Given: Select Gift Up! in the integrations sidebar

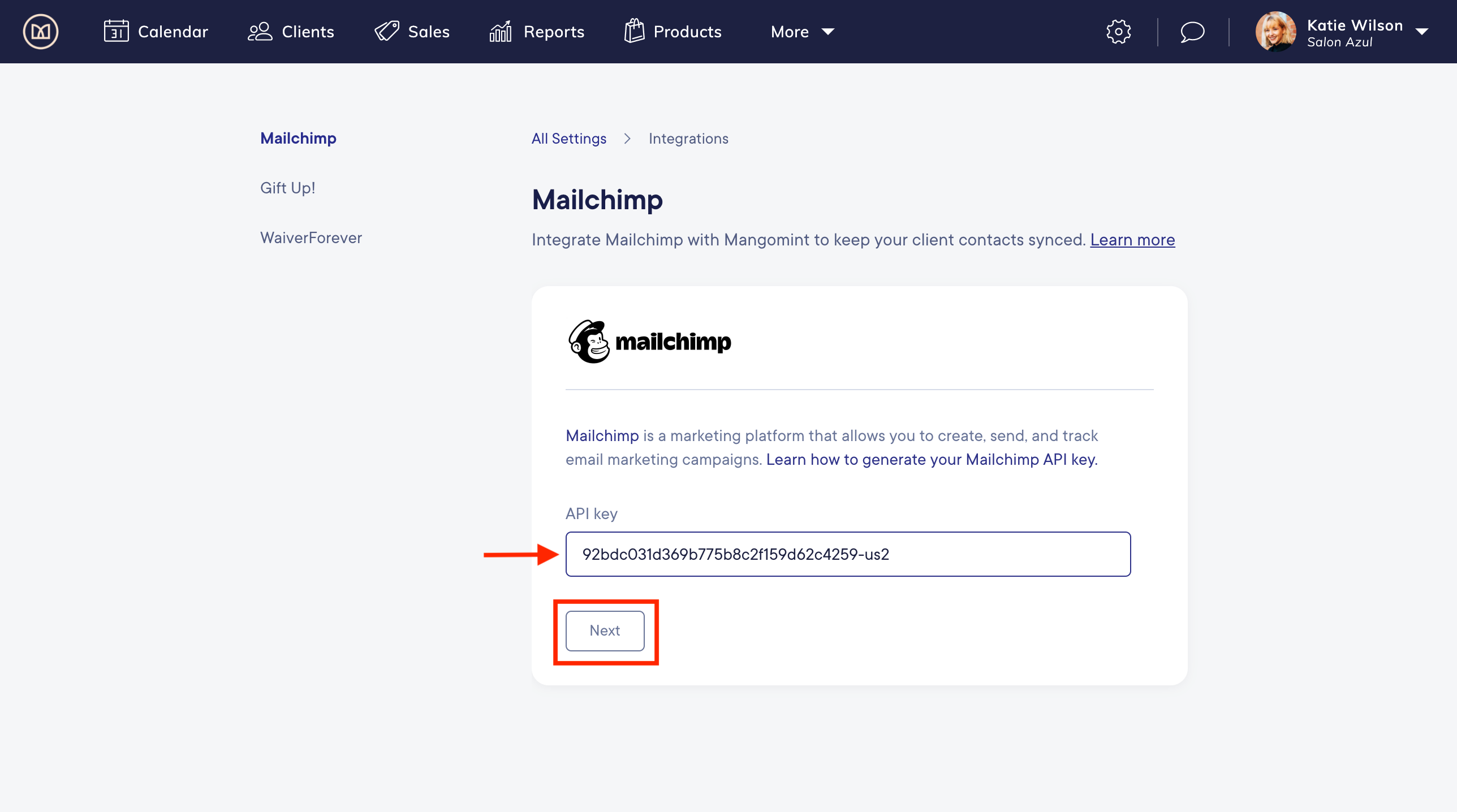Looking at the screenshot, I should [x=287, y=188].
